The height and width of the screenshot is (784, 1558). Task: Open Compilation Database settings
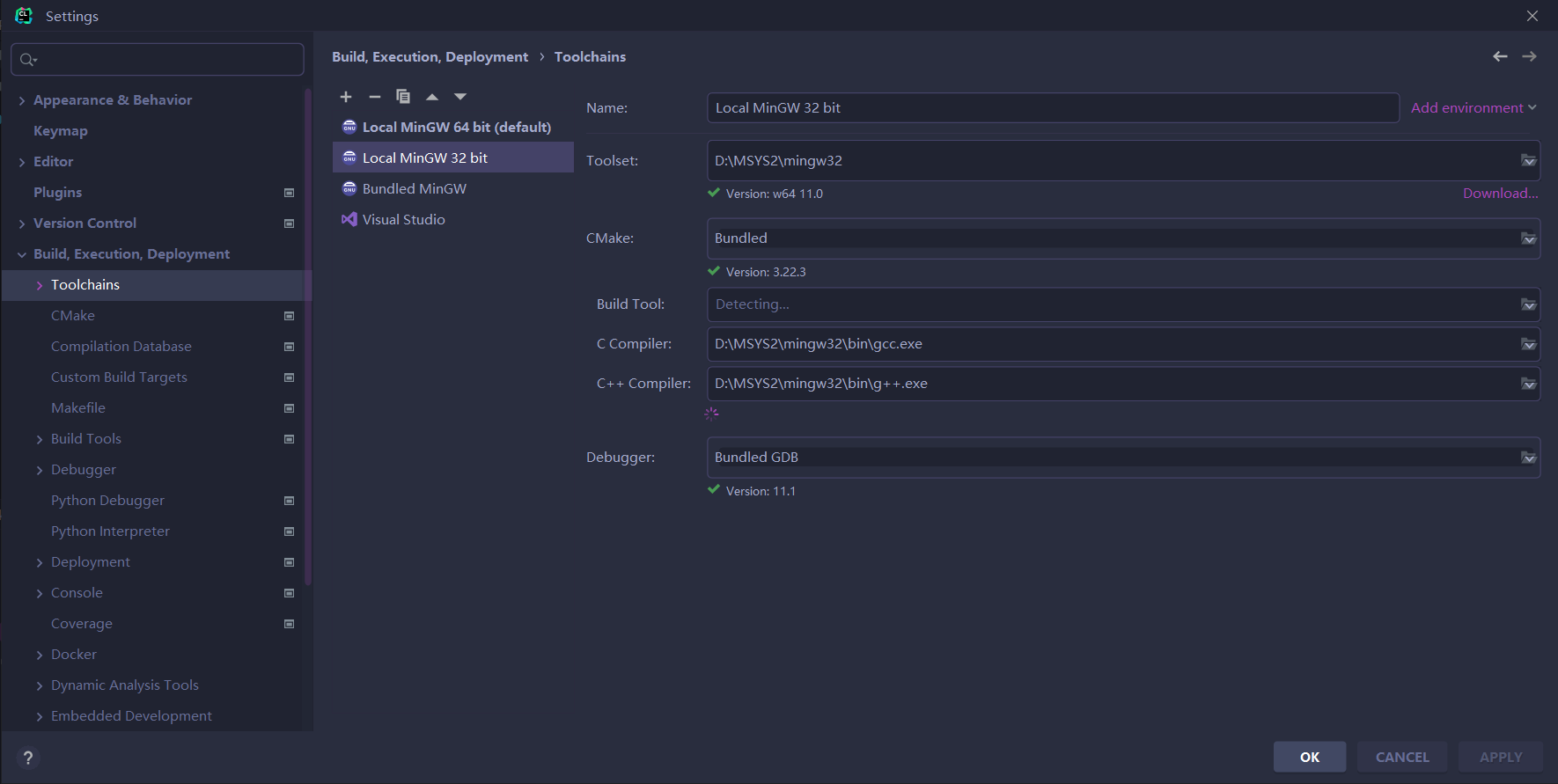121,347
